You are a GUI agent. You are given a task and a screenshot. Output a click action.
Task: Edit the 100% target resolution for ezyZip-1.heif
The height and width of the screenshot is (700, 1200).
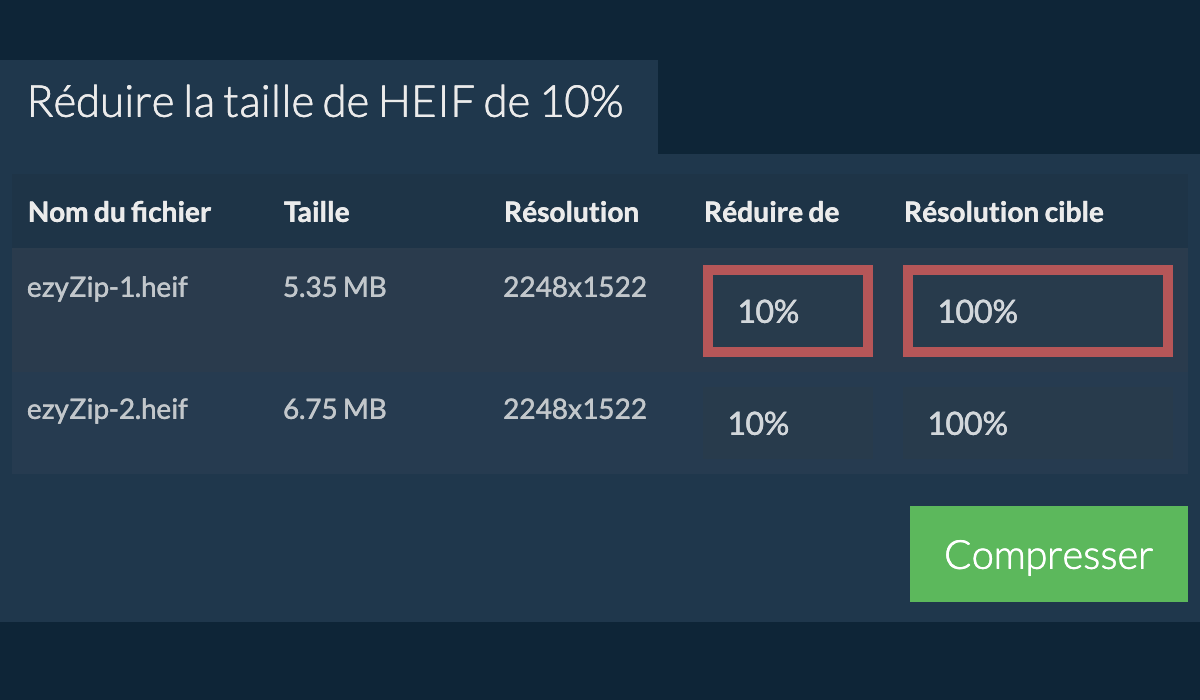click(x=1038, y=311)
